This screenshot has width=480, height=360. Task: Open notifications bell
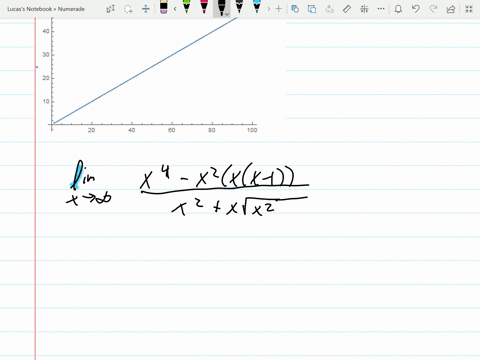pos(398,9)
